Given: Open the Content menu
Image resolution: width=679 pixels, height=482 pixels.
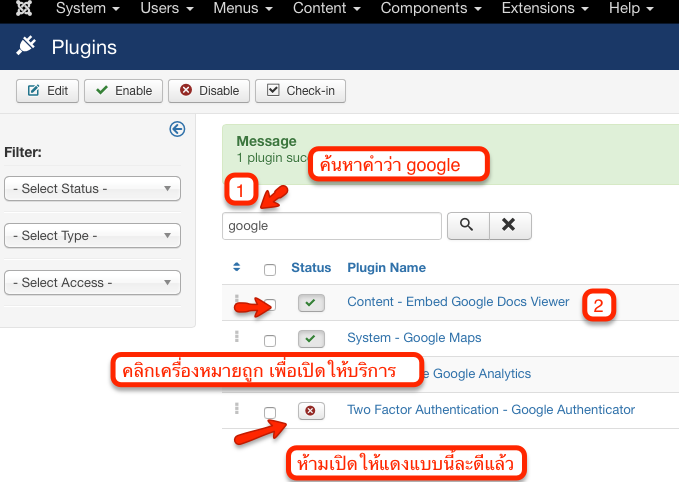Looking at the screenshot, I should pos(327,8).
